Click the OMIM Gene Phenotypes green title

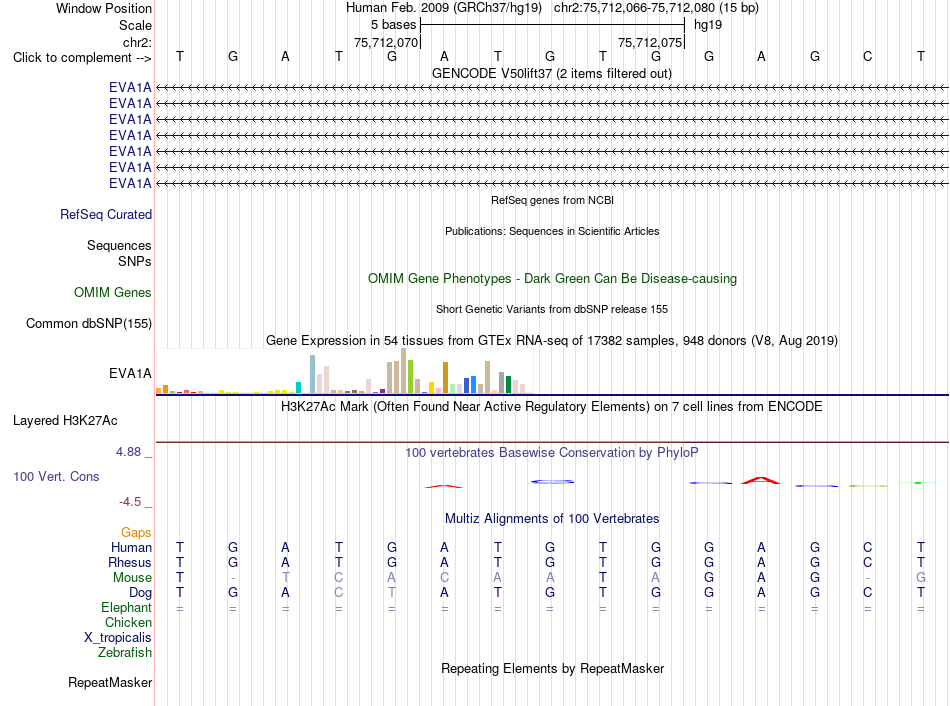tap(553, 279)
